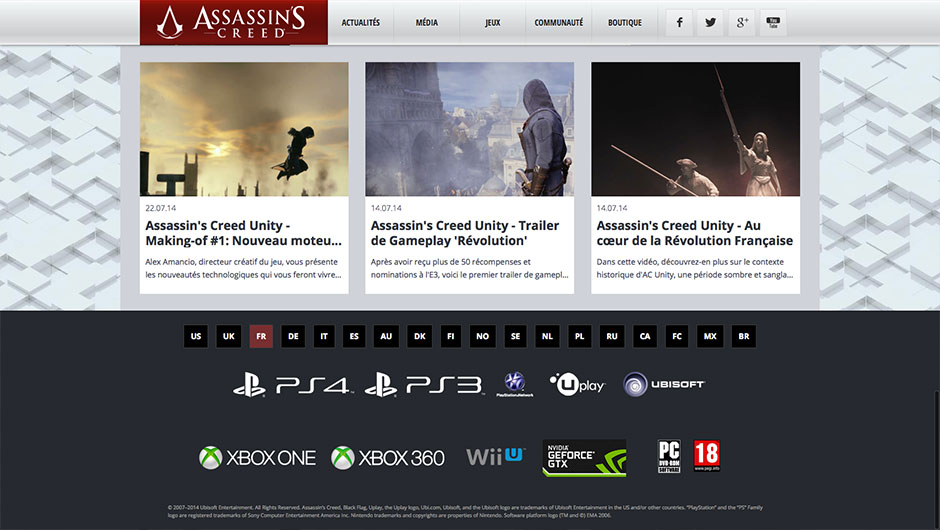
Task: Click the PS3 logo
Action: point(424,385)
